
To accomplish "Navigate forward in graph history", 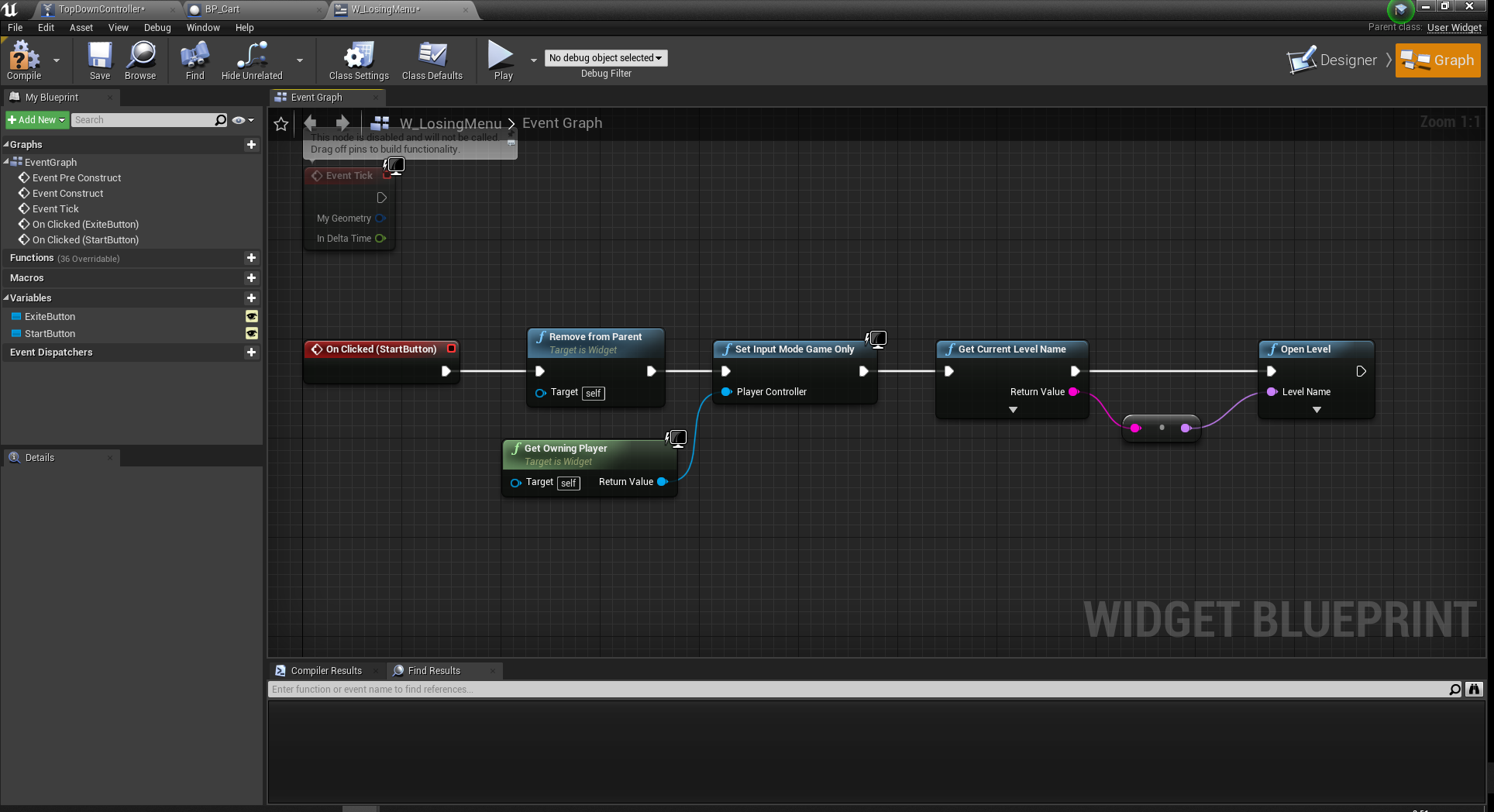I will [343, 123].
